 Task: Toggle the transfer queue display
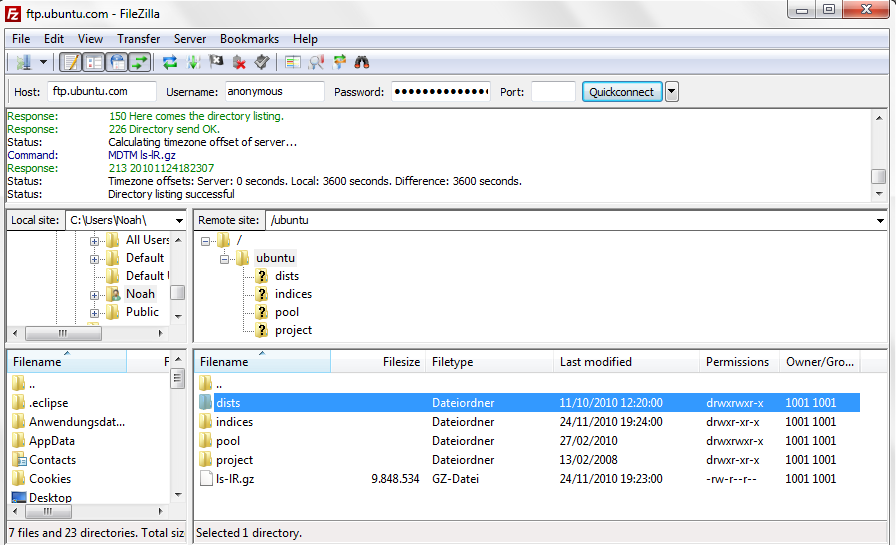[x=139, y=62]
